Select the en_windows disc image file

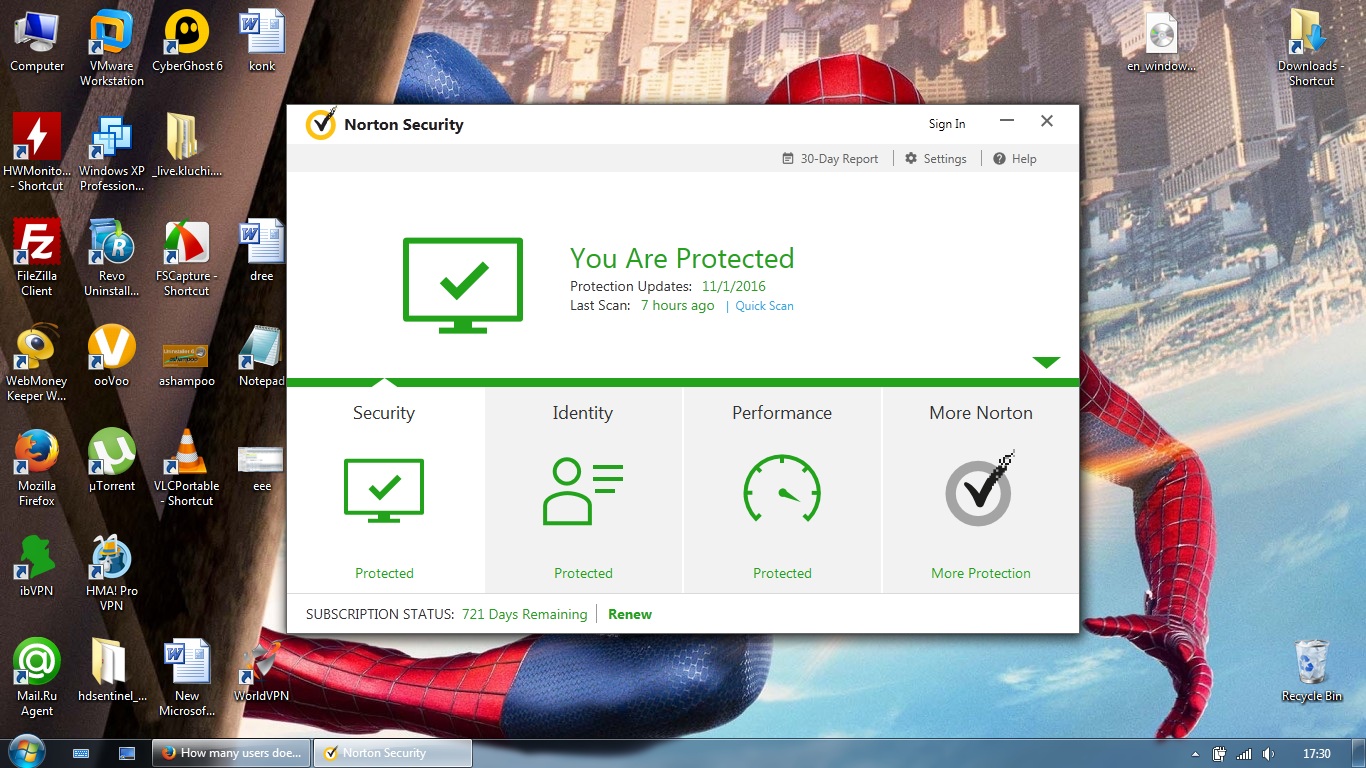[1161, 42]
